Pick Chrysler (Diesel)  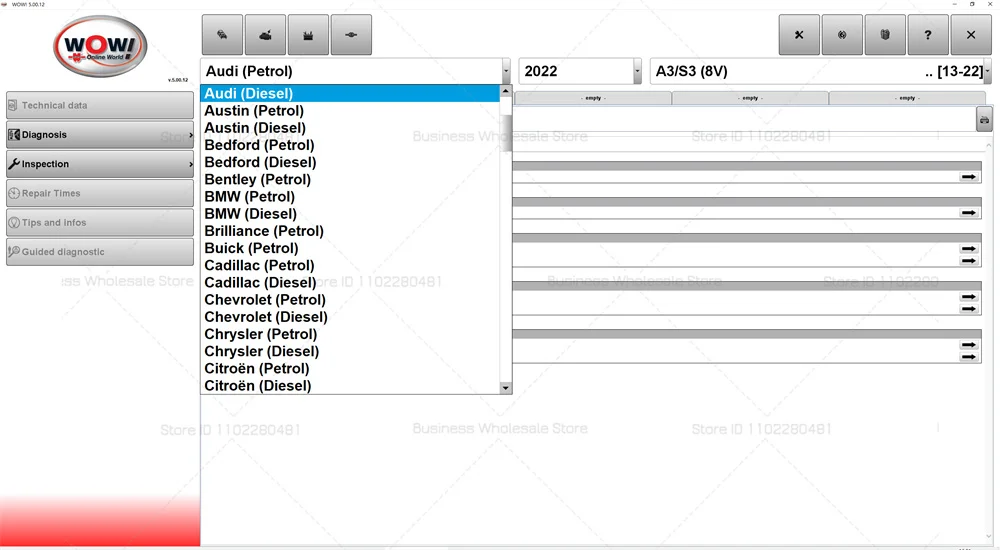pyautogui.click(x=350, y=352)
